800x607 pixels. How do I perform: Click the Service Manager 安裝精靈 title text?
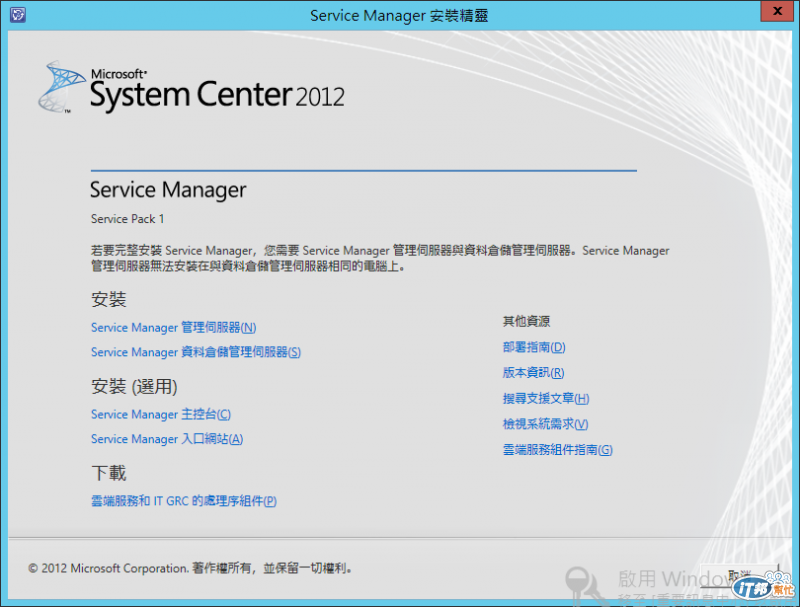[399, 15]
